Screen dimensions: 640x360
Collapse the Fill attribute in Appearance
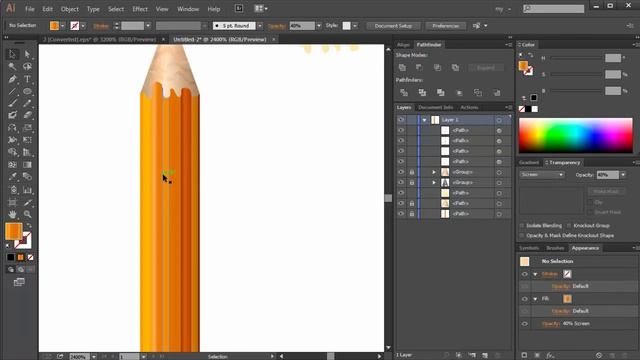[535, 299]
